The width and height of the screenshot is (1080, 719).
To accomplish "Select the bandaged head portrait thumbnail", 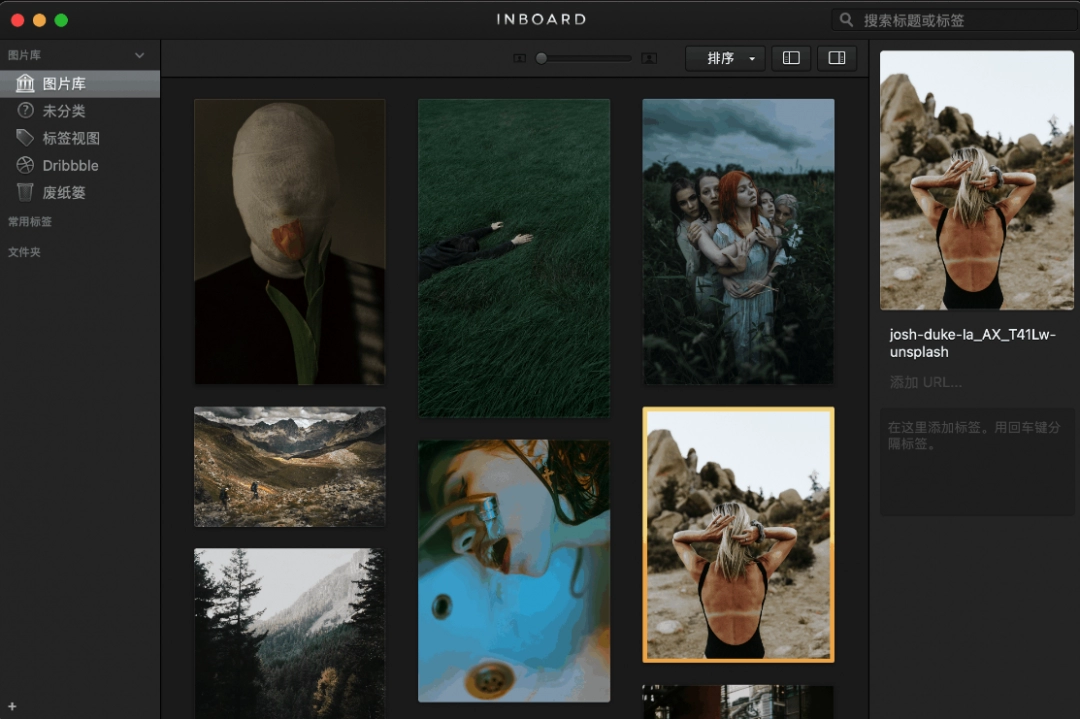I will pos(289,241).
